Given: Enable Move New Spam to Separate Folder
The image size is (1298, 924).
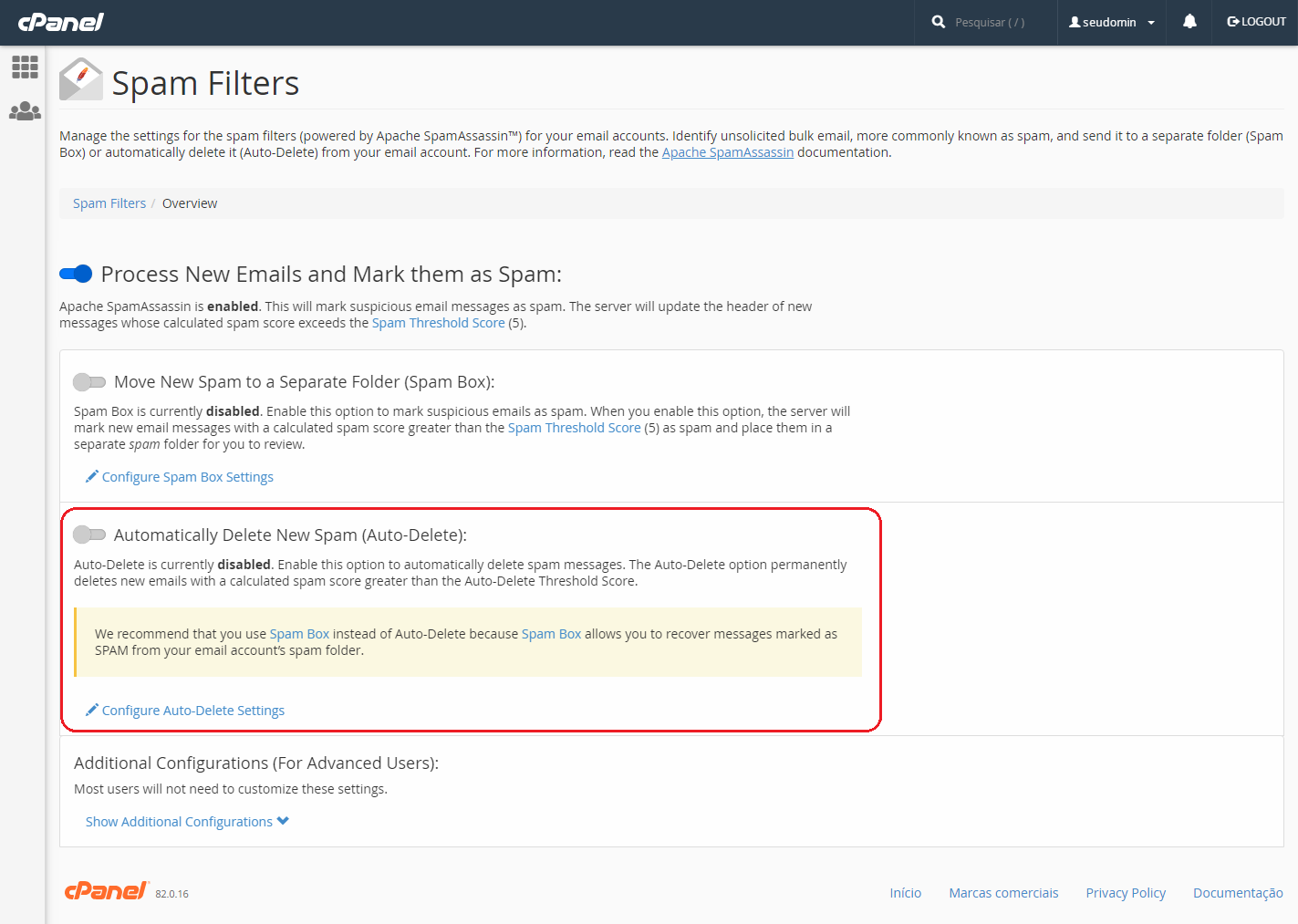Looking at the screenshot, I should (89, 381).
